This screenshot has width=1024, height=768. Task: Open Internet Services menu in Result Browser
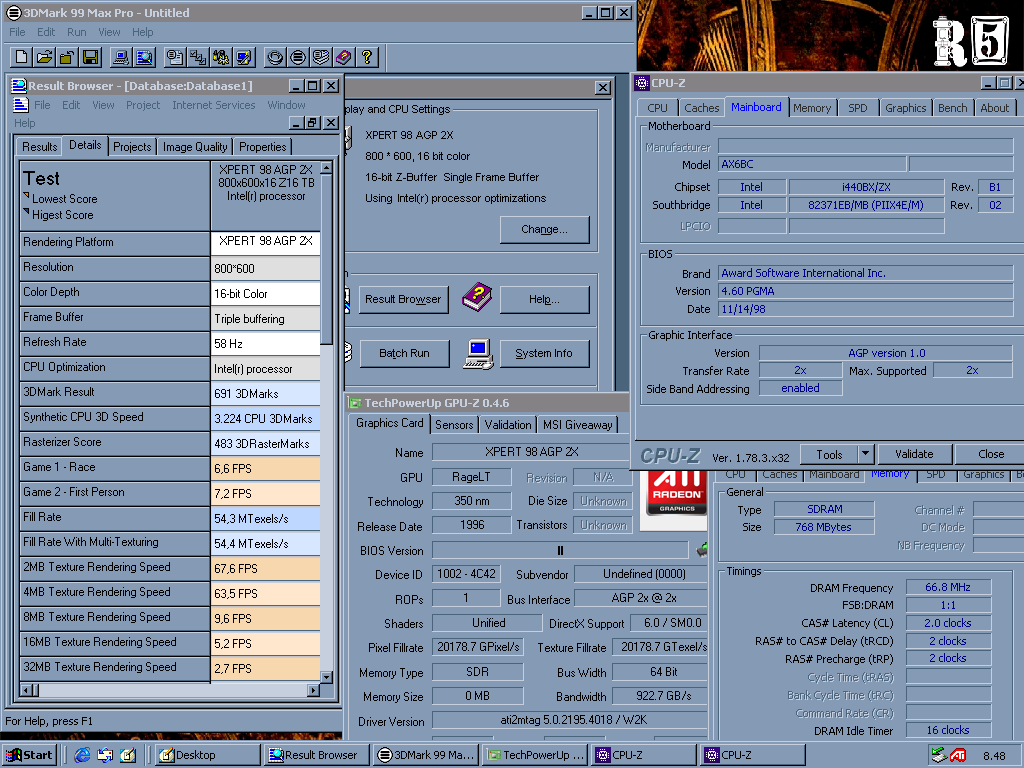214,105
